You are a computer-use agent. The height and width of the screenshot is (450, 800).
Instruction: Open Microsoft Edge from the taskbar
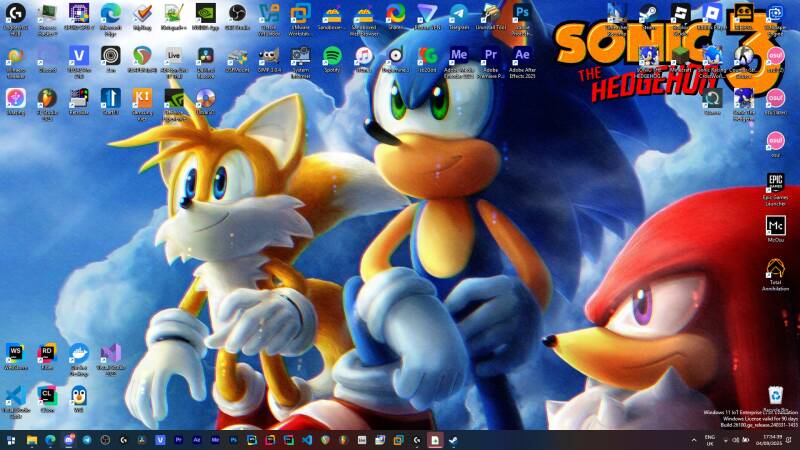point(50,440)
